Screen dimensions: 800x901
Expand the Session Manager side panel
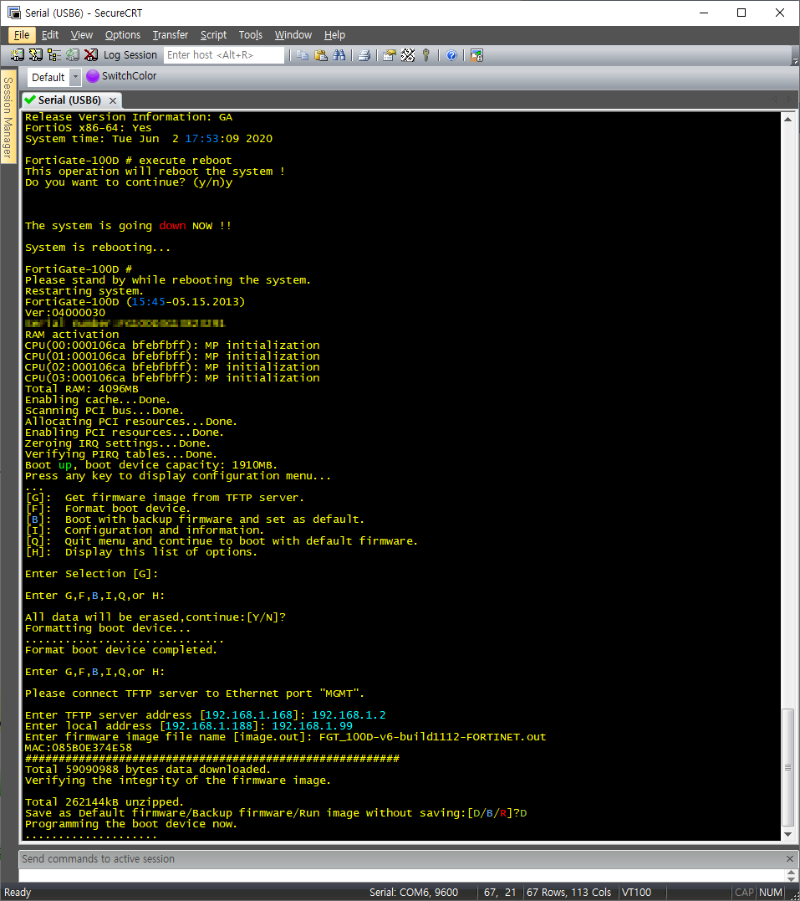click(8, 117)
